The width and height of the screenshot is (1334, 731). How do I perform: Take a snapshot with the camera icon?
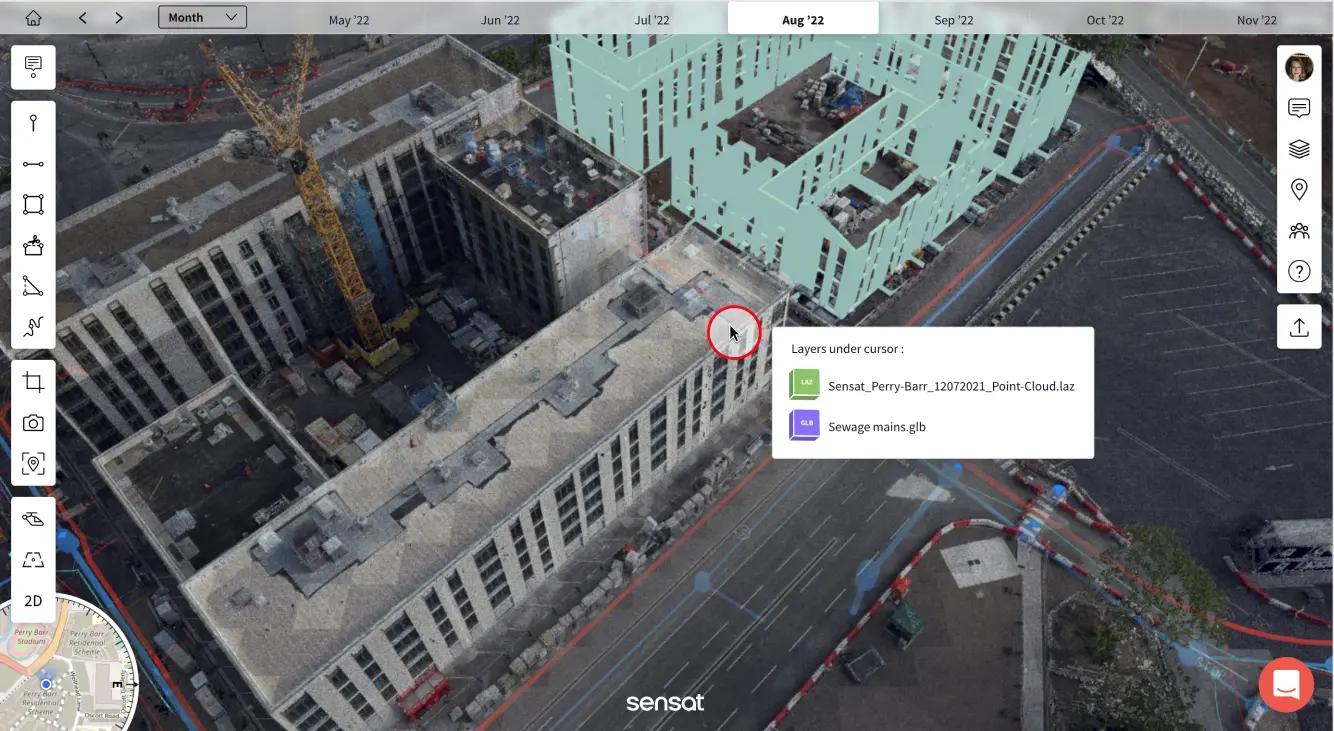click(x=33, y=423)
